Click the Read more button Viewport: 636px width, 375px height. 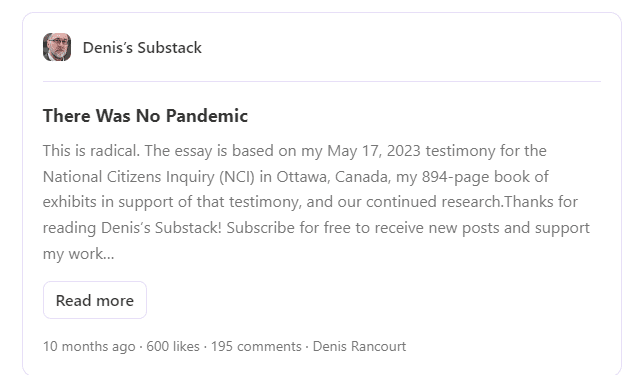point(95,300)
